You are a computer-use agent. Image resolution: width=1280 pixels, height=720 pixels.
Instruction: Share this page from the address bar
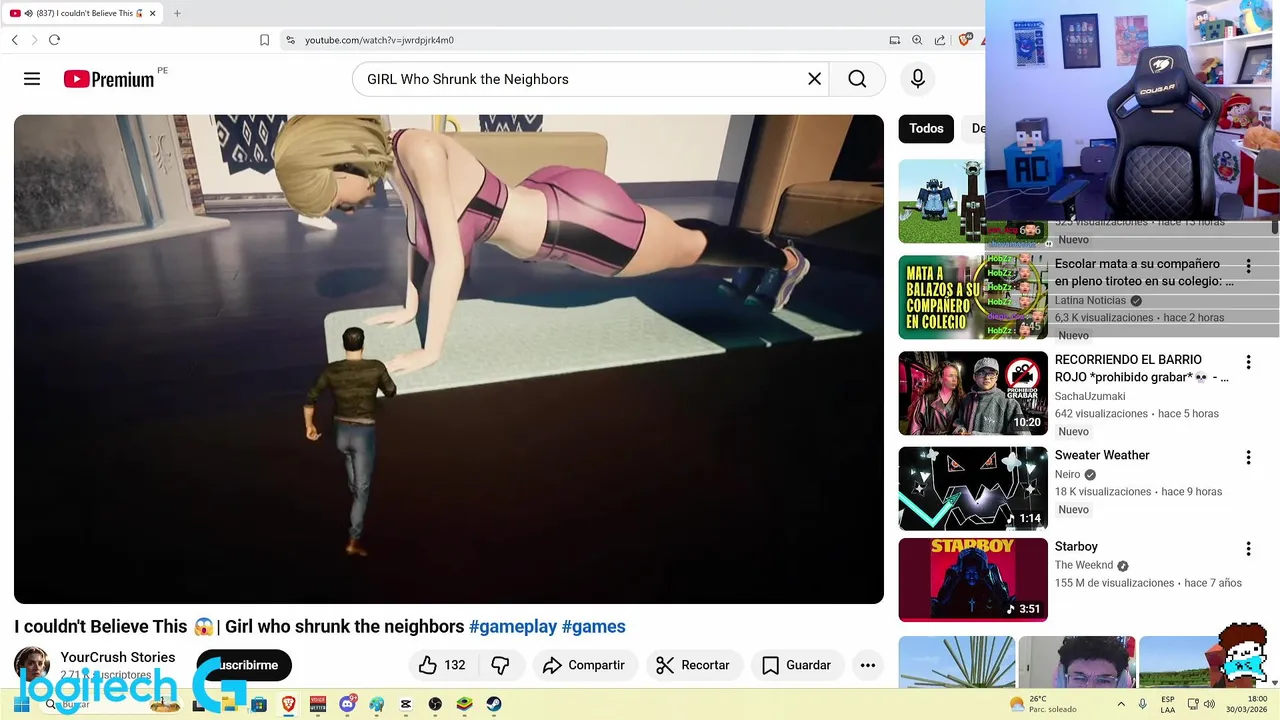pos(940,40)
